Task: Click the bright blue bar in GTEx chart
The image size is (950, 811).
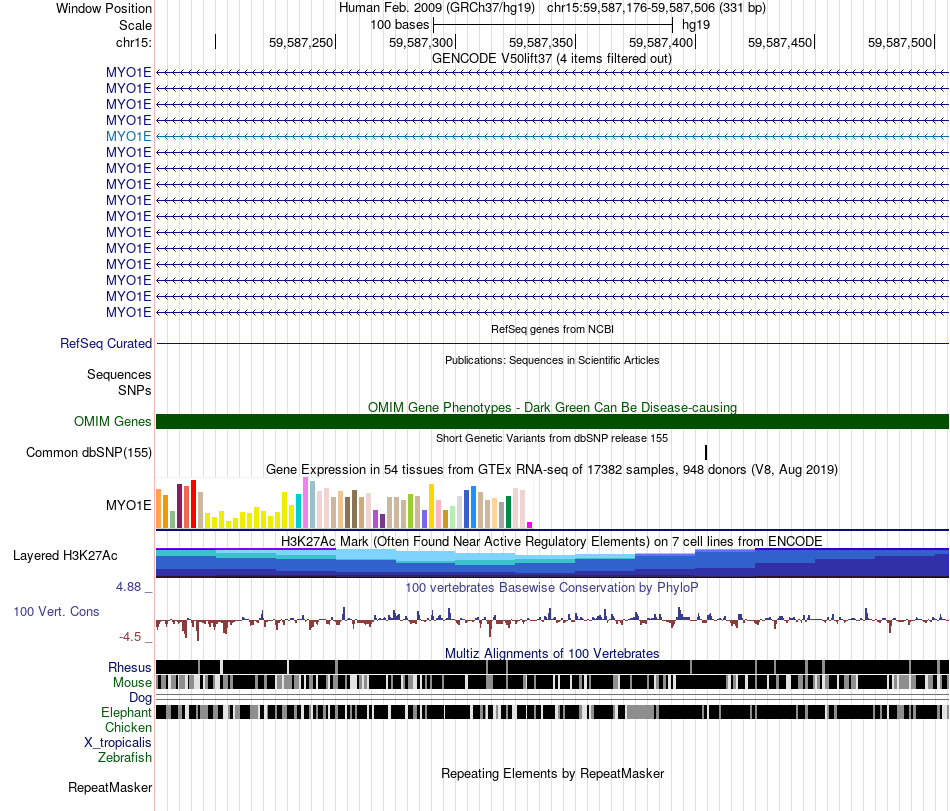Action: click(473, 507)
